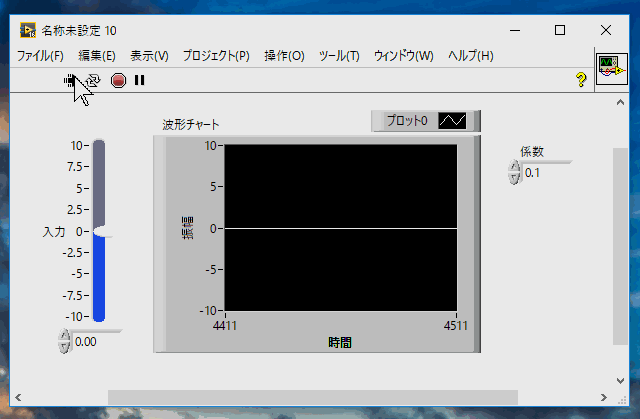
Task: Click the 係数 increment/decrement stepper arrows
Action: pyautogui.click(x=515, y=173)
